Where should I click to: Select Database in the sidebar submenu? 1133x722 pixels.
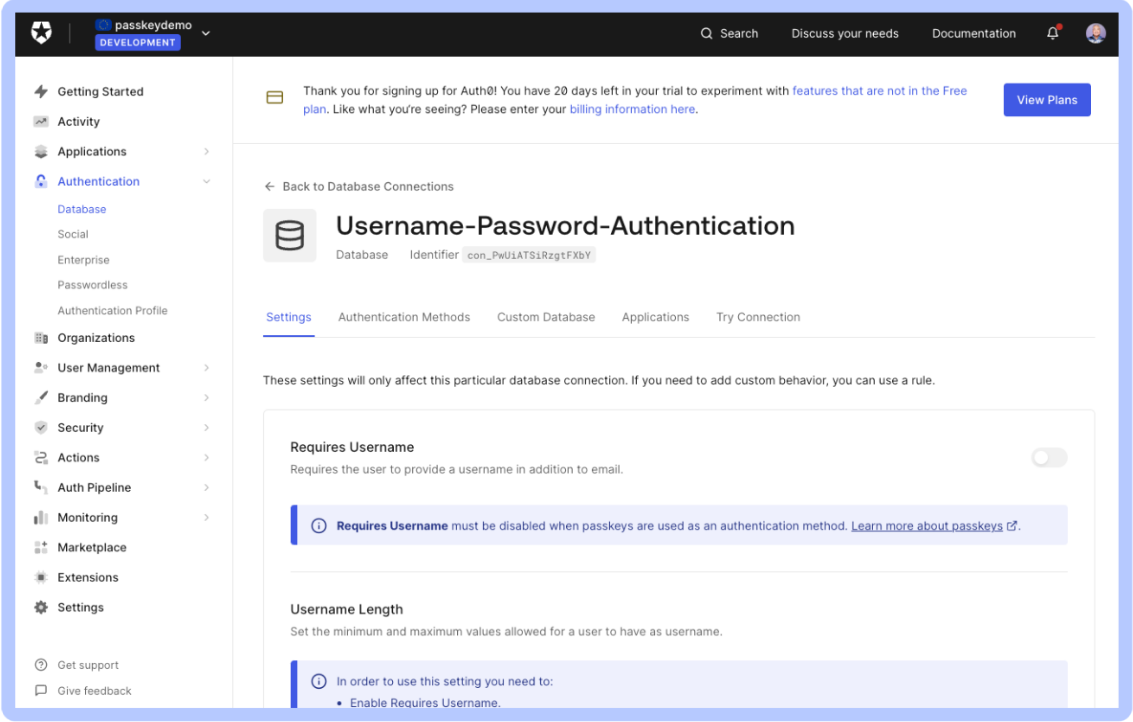(x=82, y=209)
